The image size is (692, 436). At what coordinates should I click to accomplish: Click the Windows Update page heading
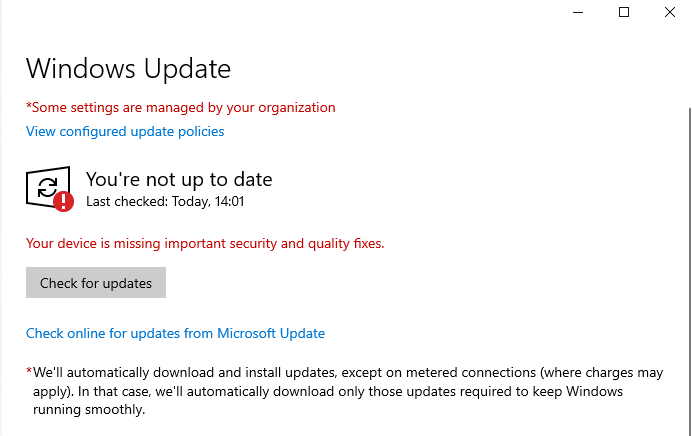pyautogui.click(x=128, y=68)
